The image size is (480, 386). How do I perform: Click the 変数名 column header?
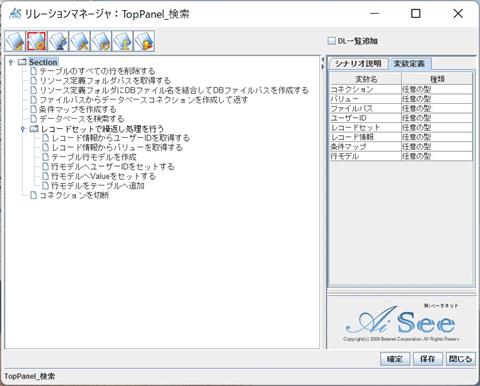pos(366,79)
